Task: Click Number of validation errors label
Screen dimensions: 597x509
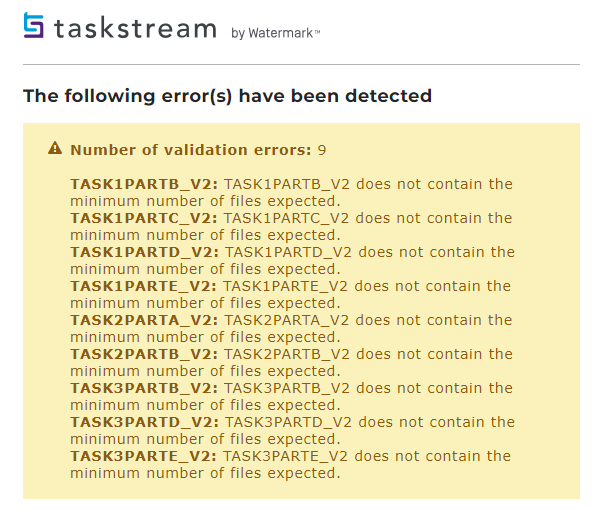Action: [x=191, y=150]
